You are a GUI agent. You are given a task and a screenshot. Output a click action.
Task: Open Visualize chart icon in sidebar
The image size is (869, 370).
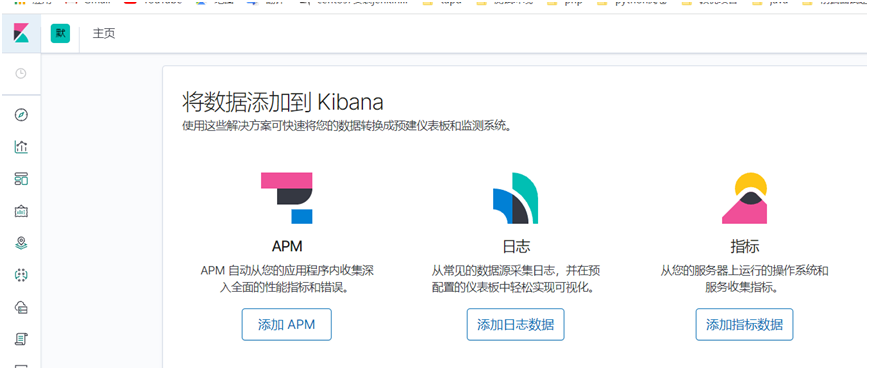tap(21, 147)
